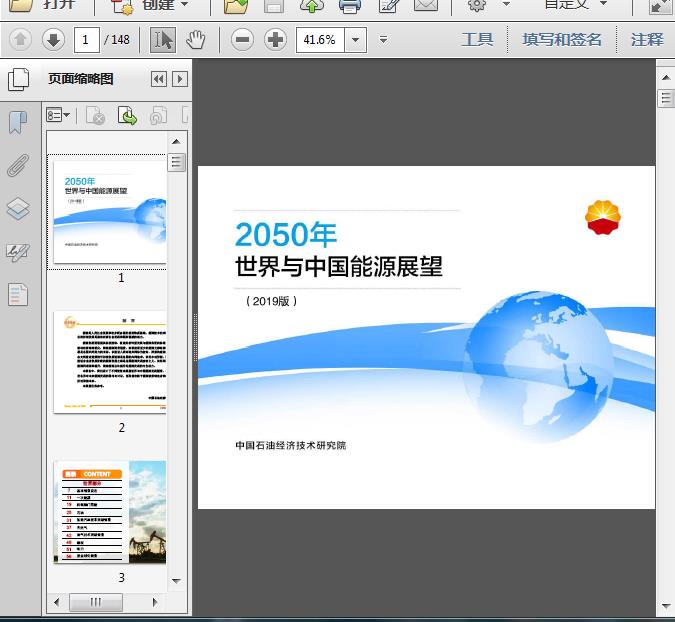Open the Create dropdown arrow
The image size is (675, 622).
[185, 4]
